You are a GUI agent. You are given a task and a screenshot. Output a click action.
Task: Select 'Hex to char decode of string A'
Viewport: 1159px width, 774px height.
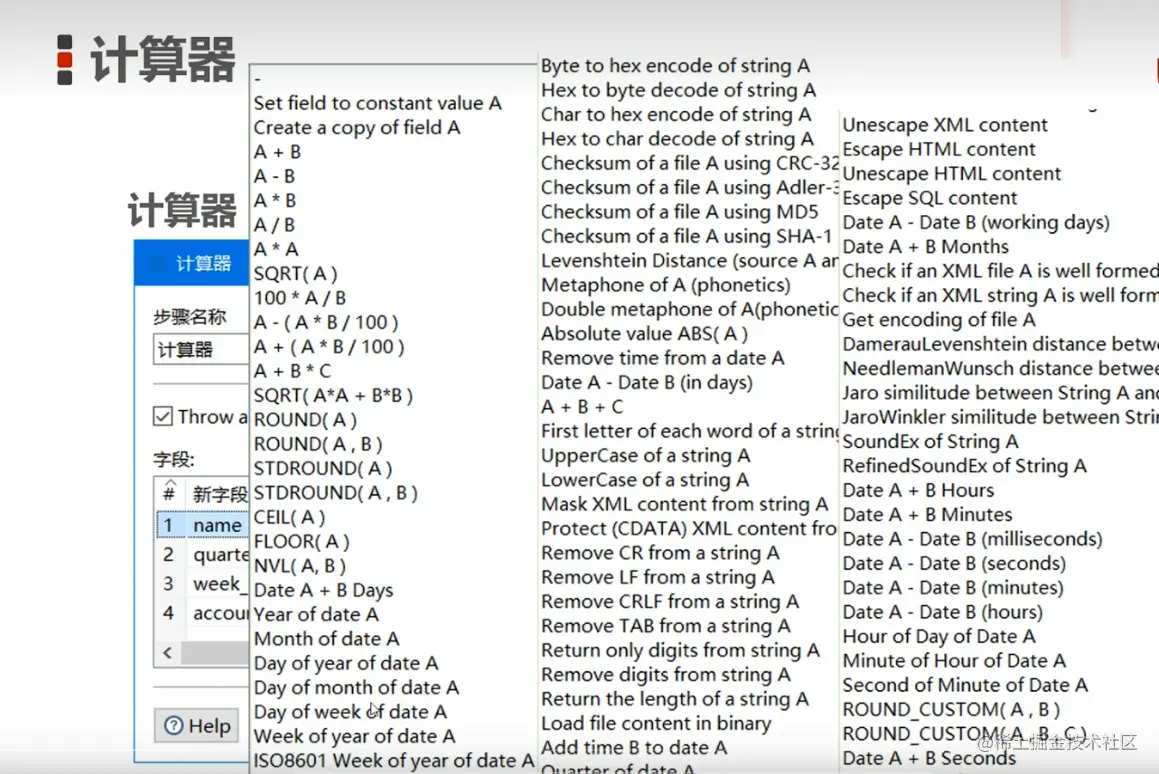pos(677,138)
